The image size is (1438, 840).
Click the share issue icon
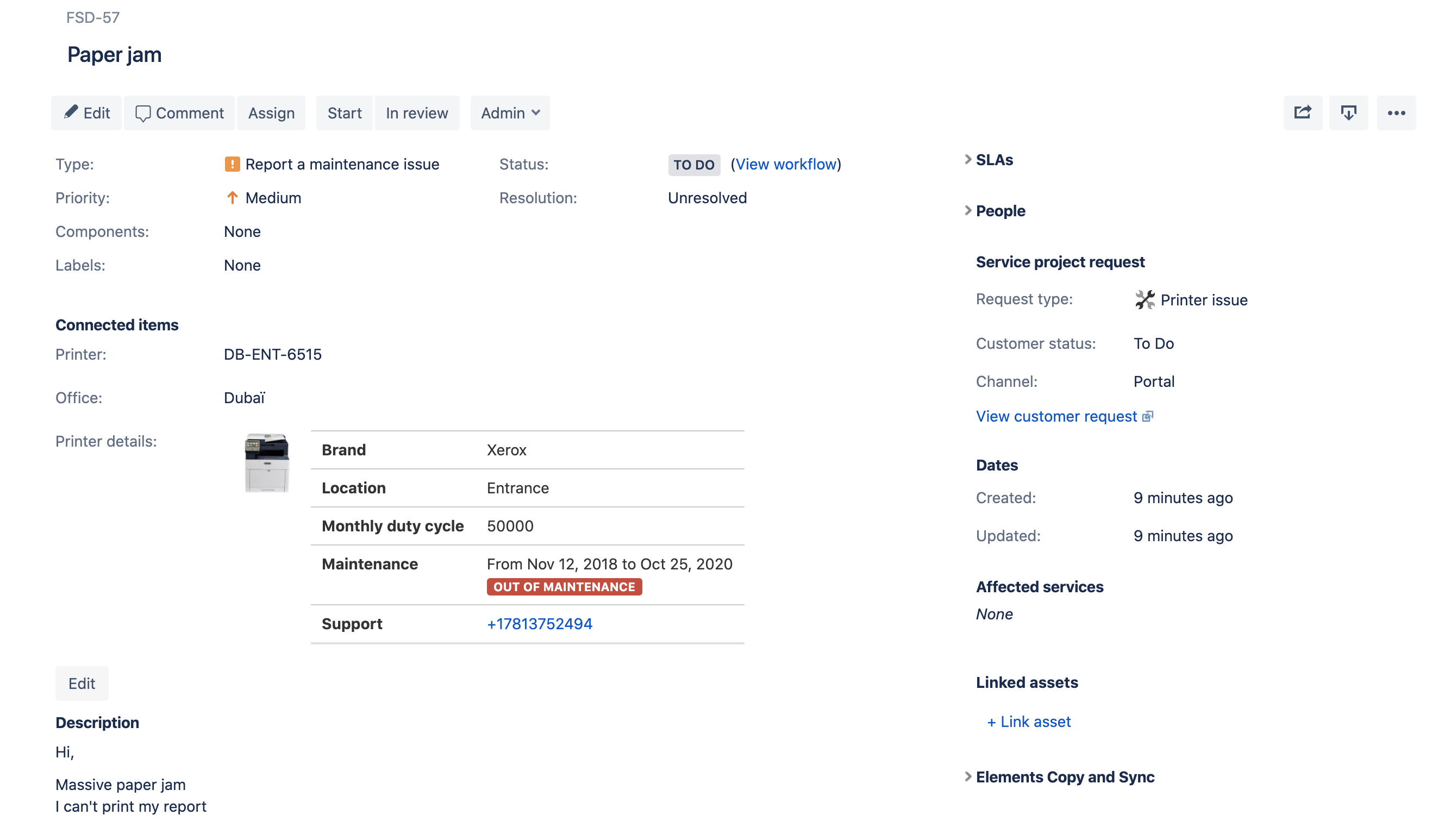[1302, 113]
